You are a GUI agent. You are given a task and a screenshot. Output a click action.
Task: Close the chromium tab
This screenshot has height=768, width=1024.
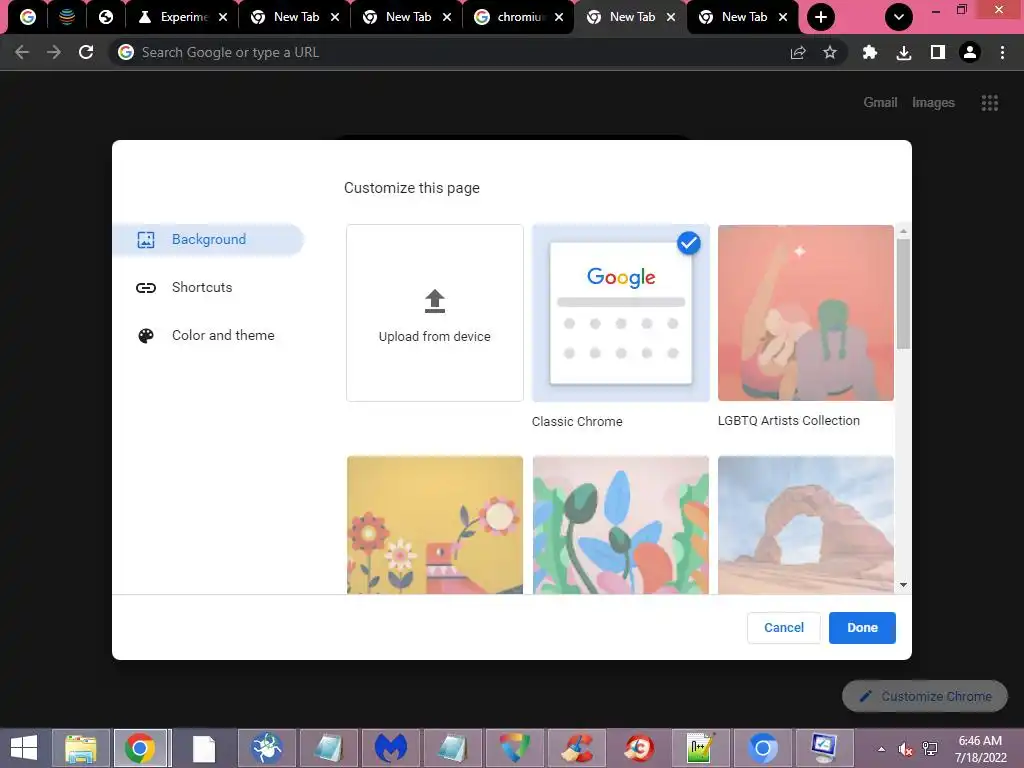click(x=559, y=17)
